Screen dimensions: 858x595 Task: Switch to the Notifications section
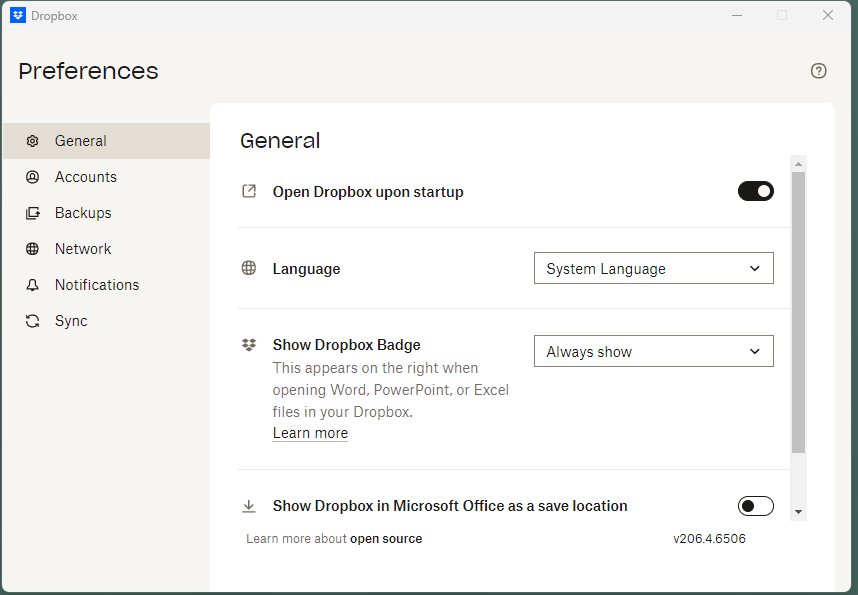point(96,285)
